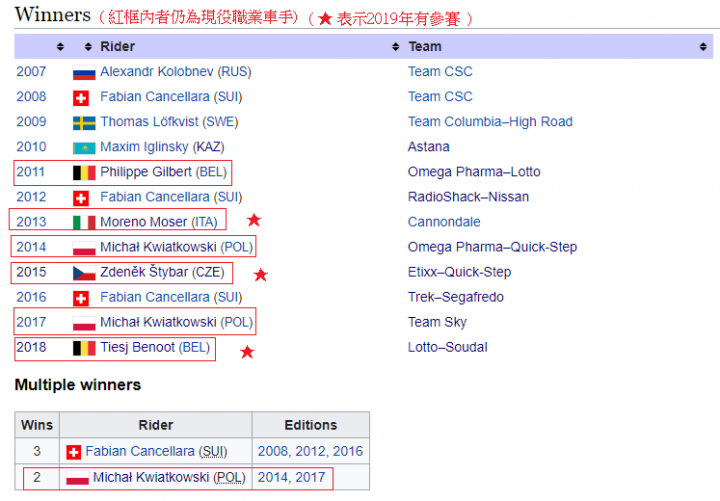
Task: Click Polish flag in the 2014 row
Action: 84,248
